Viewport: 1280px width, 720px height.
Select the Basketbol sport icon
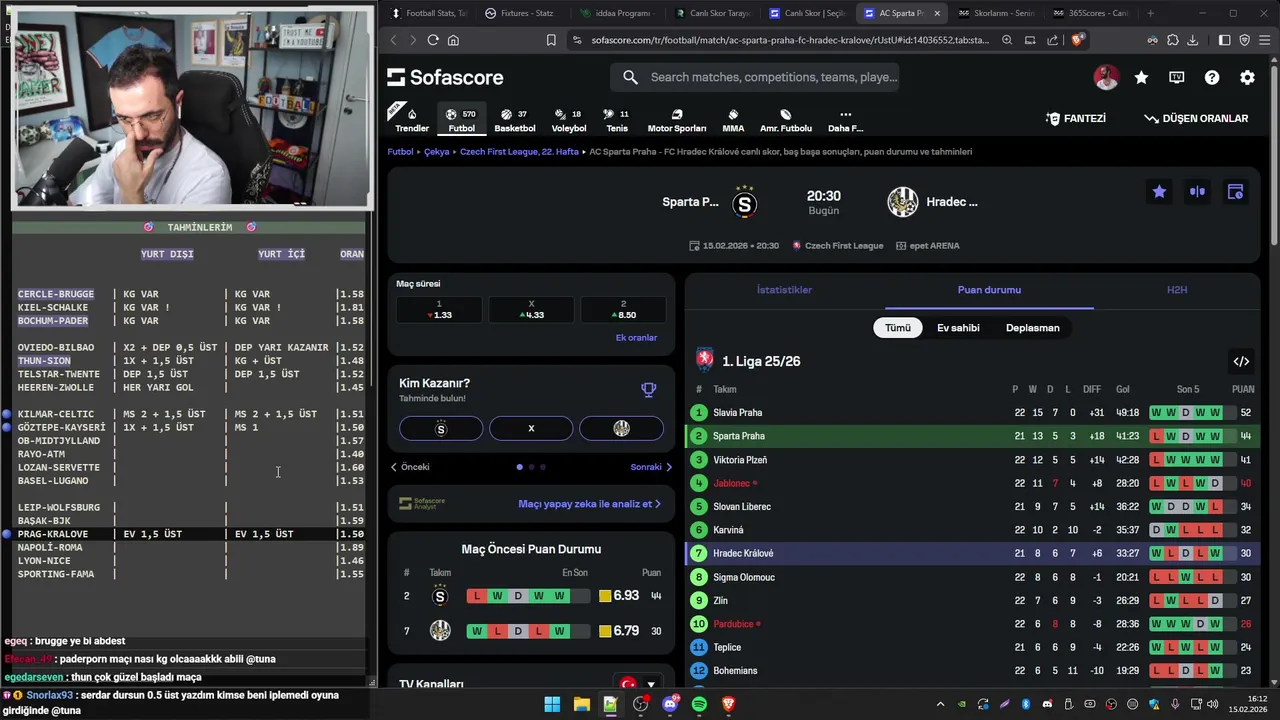click(x=515, y=120)
